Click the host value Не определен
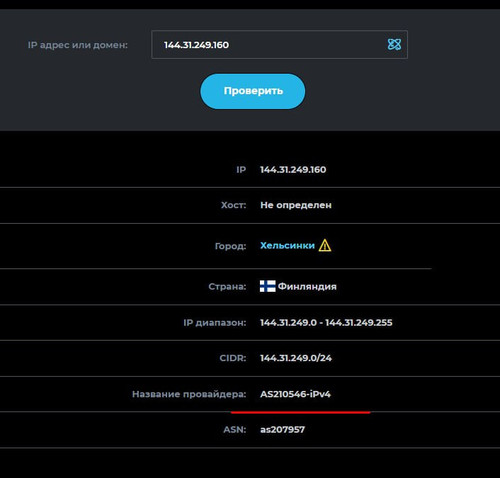 click(x=296, y=205)
